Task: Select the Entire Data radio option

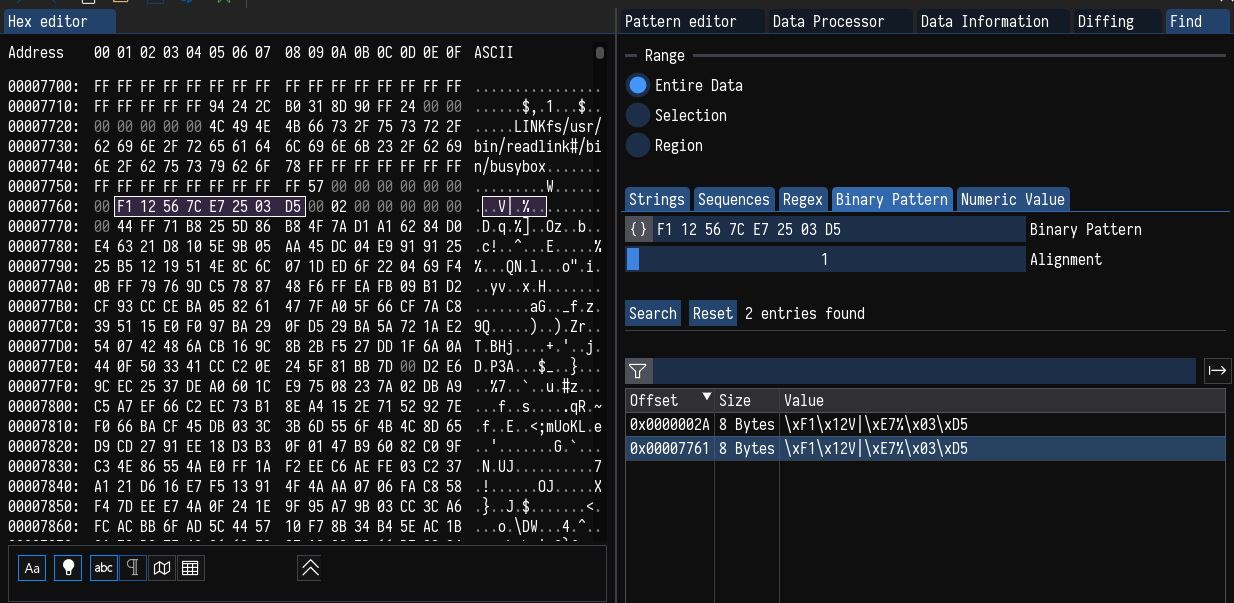Action: pos(638,85)
